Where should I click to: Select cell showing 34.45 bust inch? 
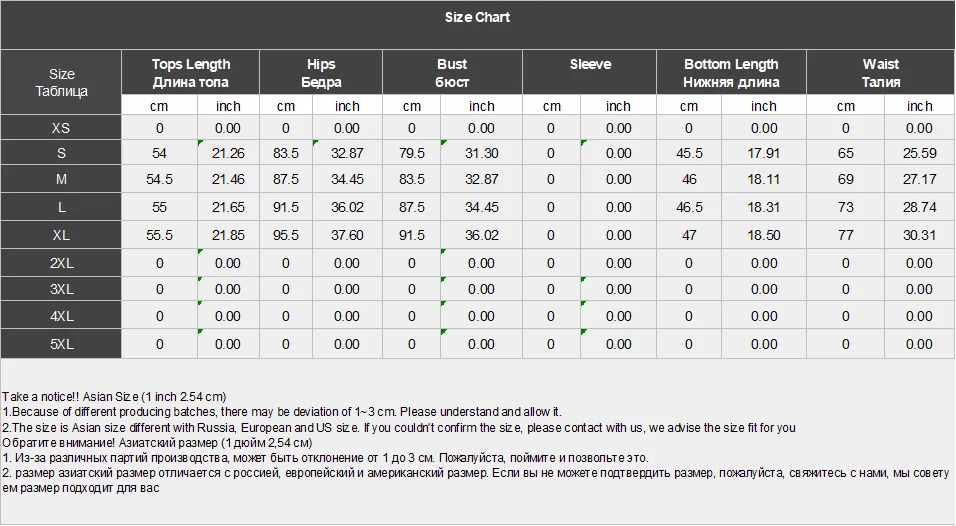(482, 207)
